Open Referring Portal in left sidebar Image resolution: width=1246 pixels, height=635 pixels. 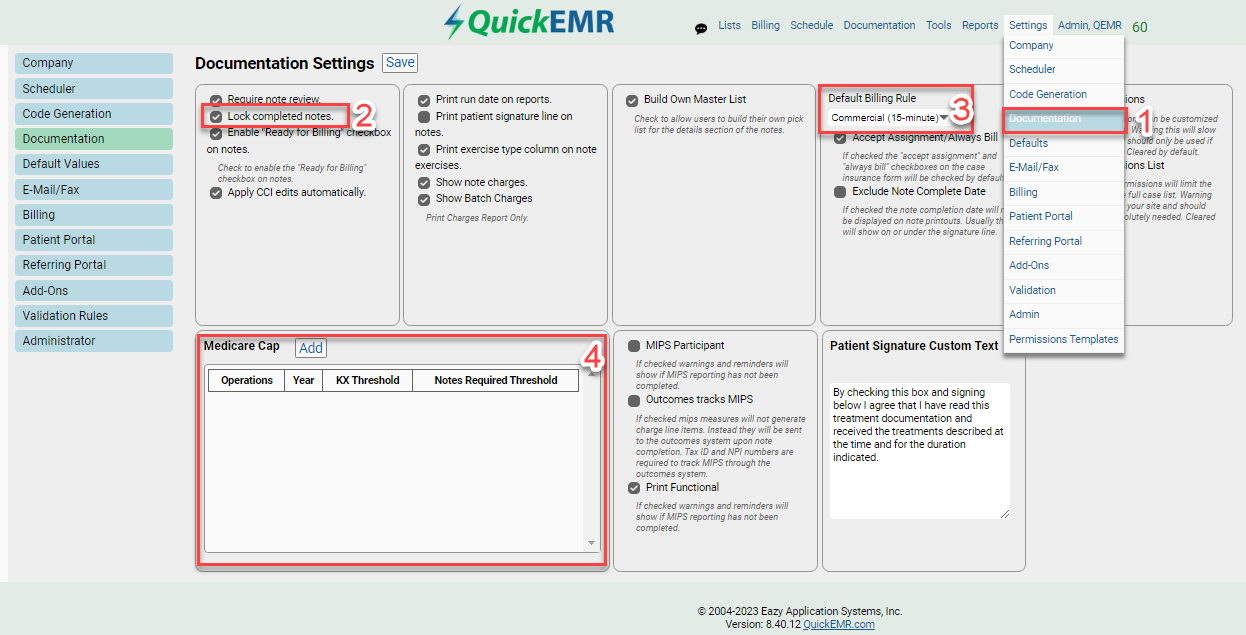click(x=94, y=265)
